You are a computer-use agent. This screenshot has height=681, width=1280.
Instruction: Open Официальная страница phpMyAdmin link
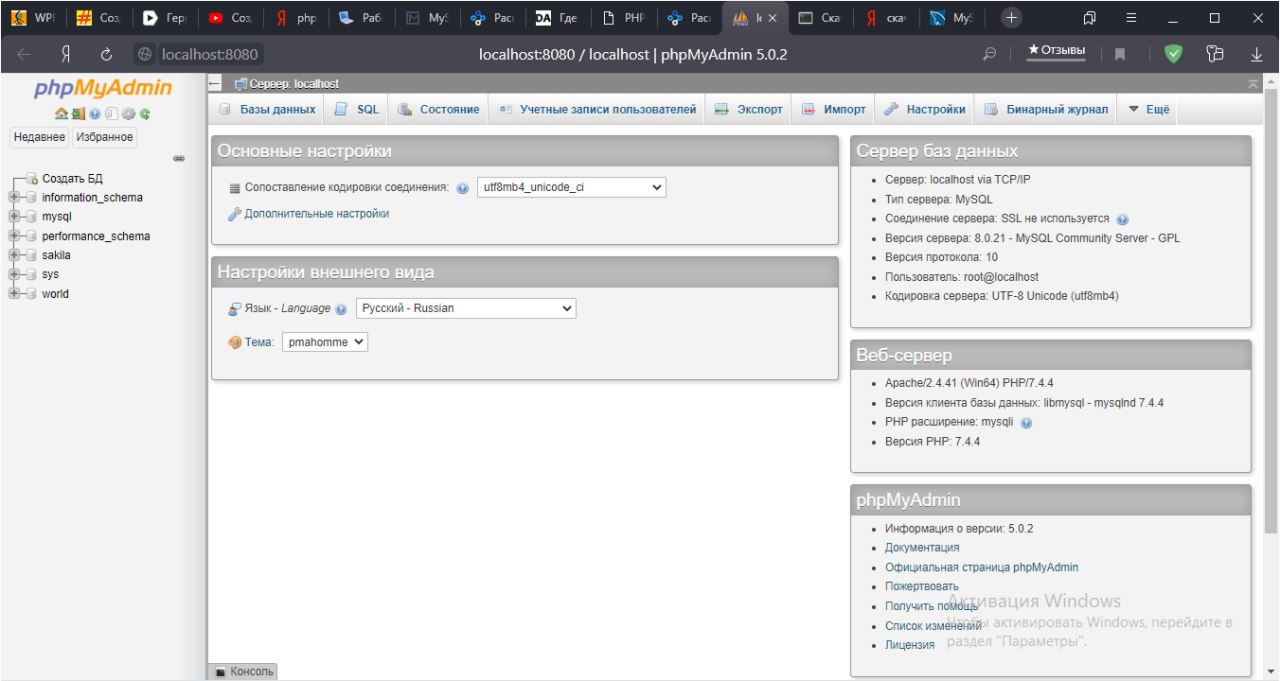tap(982, 567)
